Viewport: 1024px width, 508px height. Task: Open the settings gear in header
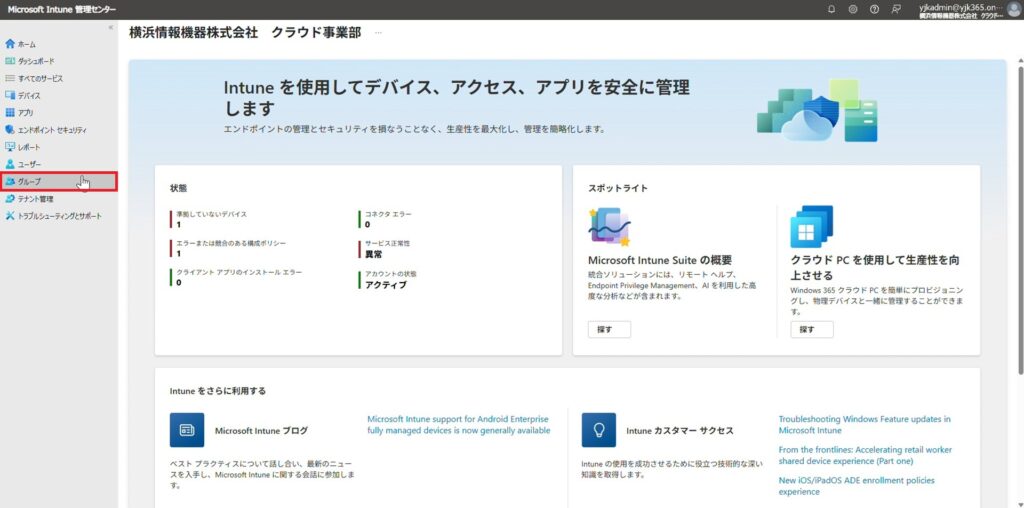(x=853, y=9)
